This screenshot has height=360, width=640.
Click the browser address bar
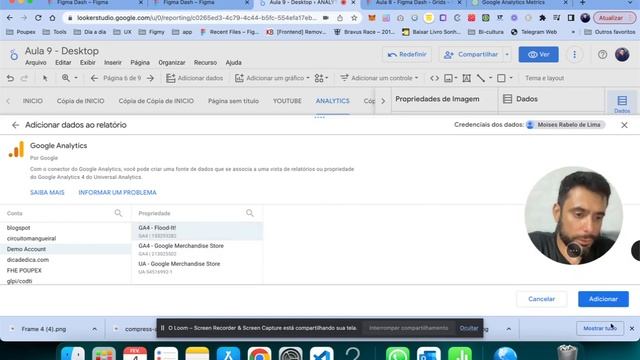[x=197, y=18]
